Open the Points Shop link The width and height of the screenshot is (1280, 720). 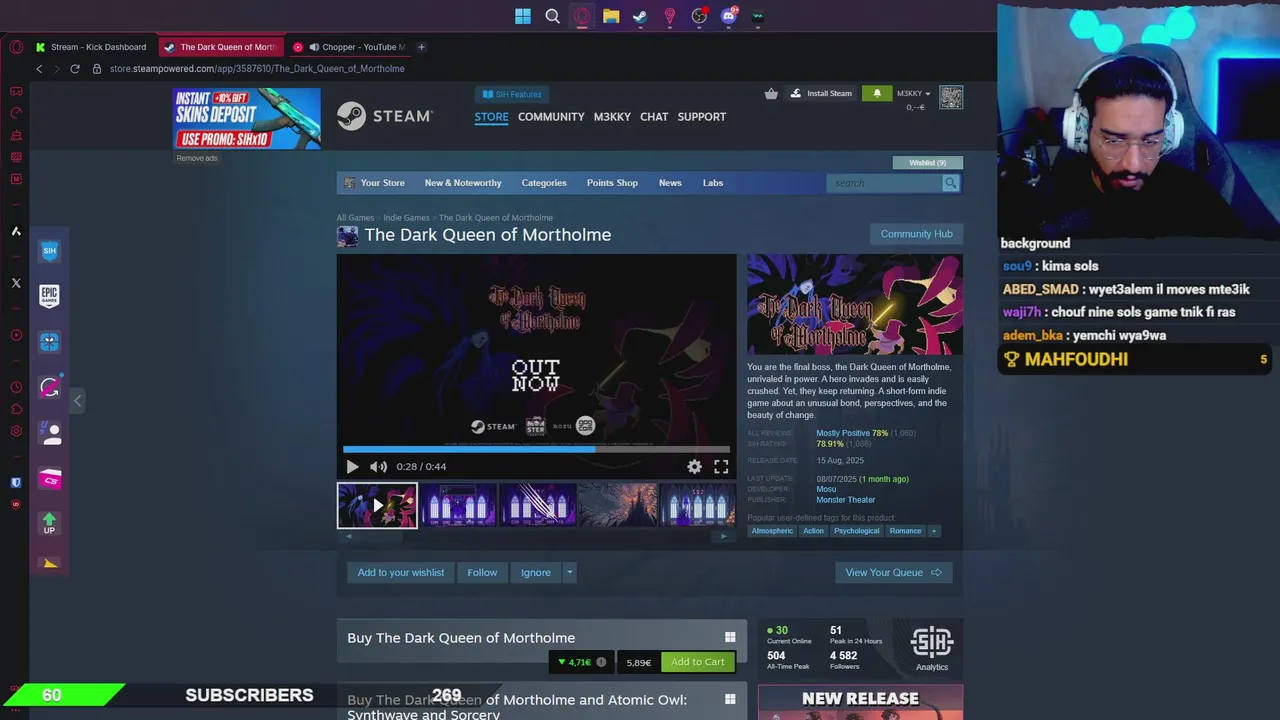tap(612, 183)
